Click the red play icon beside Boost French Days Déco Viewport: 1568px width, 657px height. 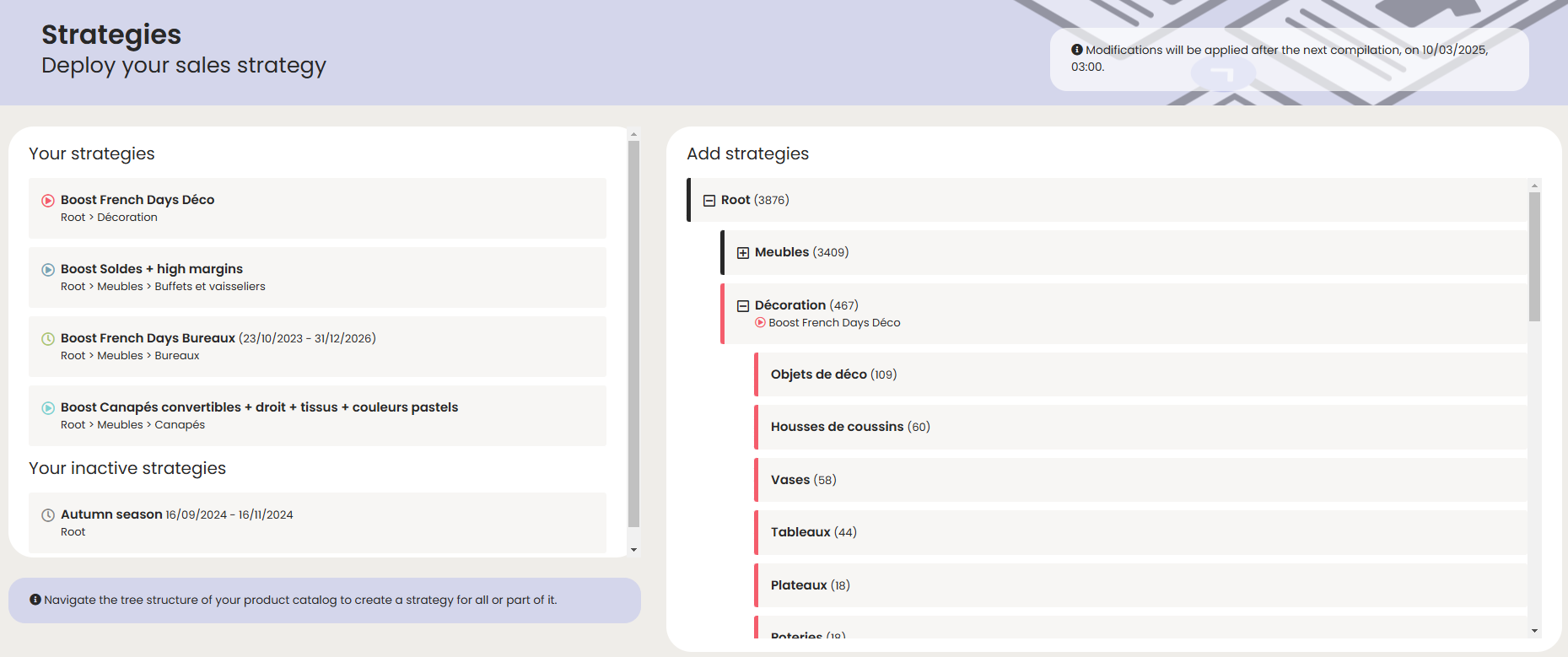click(48, 201)
